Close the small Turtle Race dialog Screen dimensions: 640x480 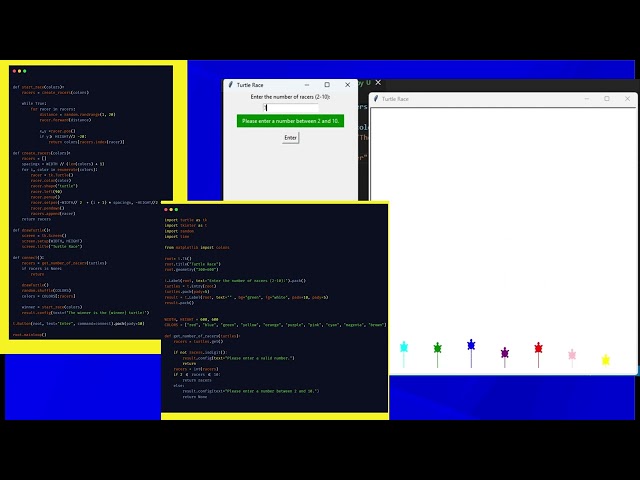tap(347, 85)
